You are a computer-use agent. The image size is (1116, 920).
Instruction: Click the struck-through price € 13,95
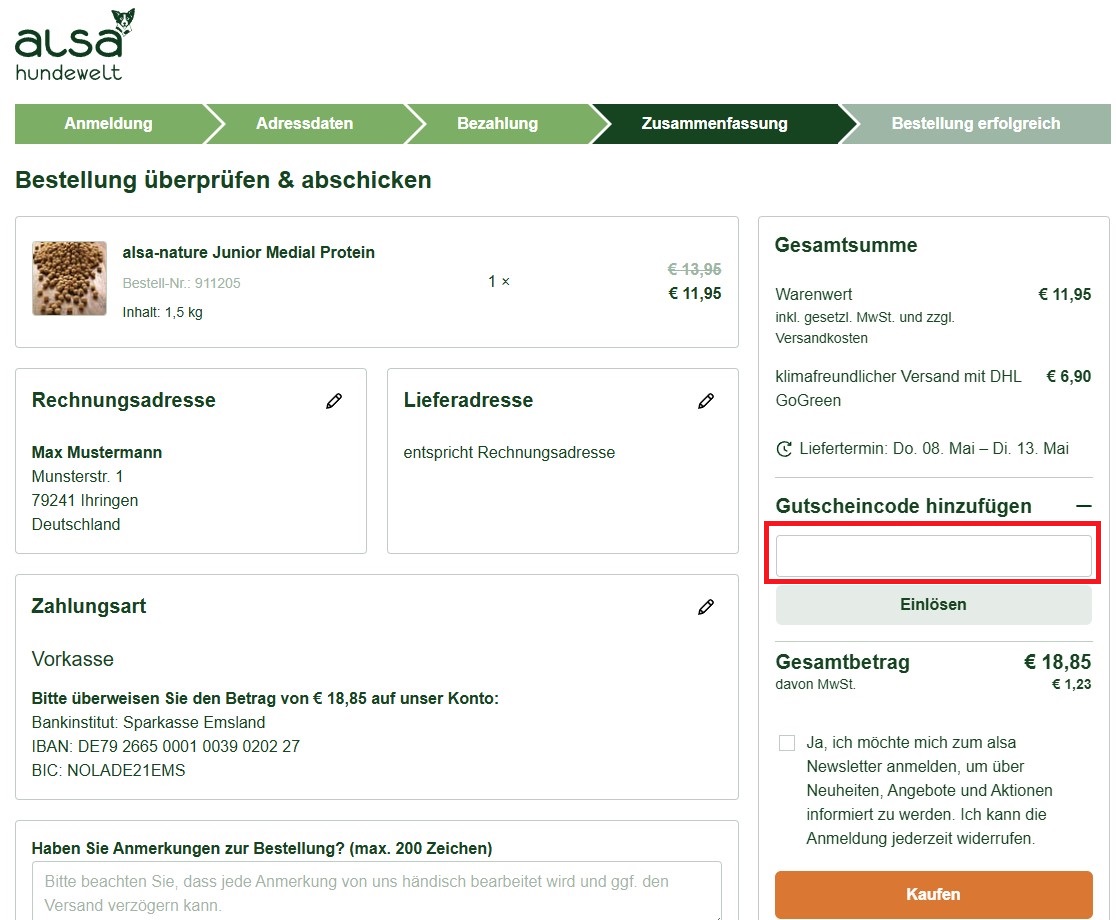[x=694, y=270]
